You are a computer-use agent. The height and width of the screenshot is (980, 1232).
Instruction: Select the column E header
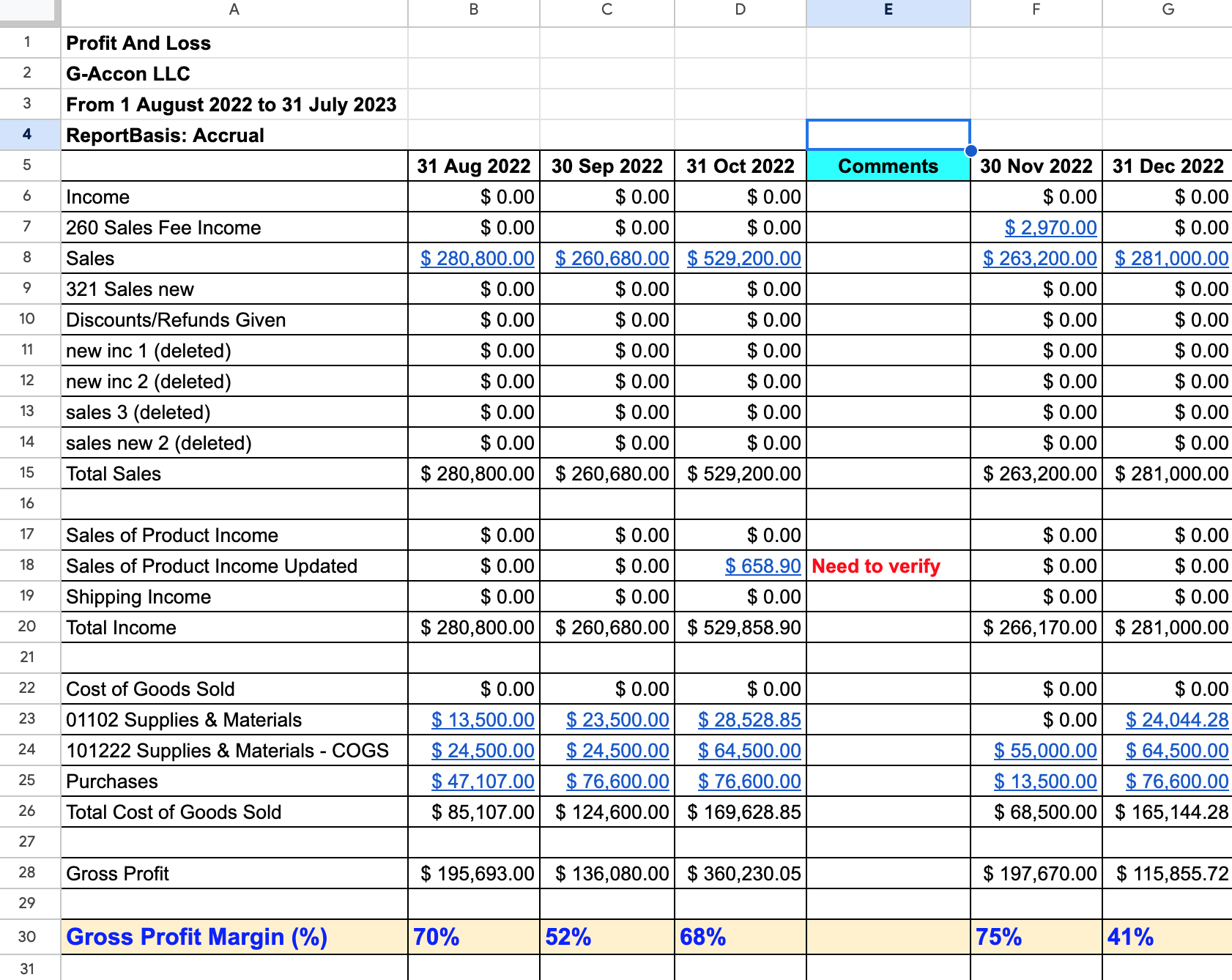[x=888, y=10]
